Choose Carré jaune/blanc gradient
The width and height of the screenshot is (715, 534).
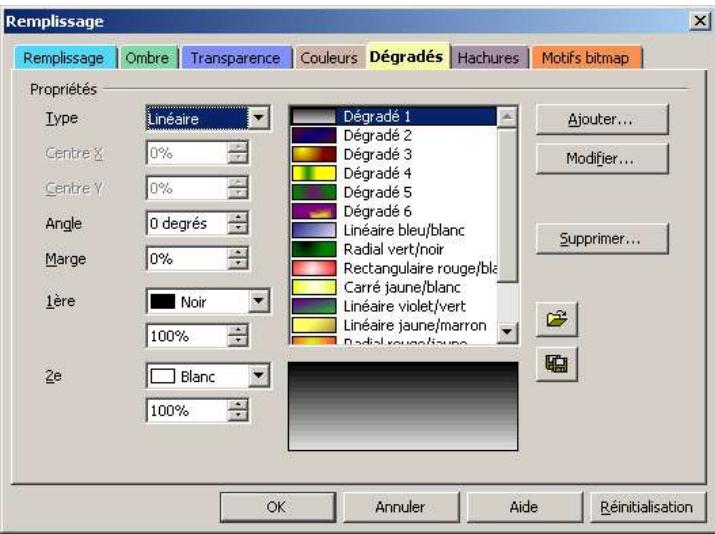click(x=394, y=287)
